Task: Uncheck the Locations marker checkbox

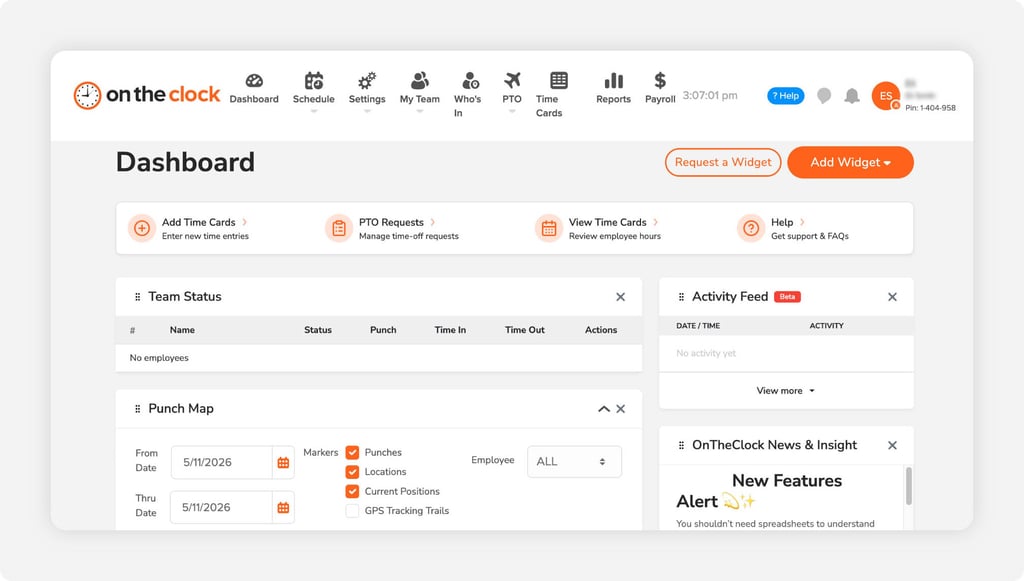Action: click(x=353, y=471)
